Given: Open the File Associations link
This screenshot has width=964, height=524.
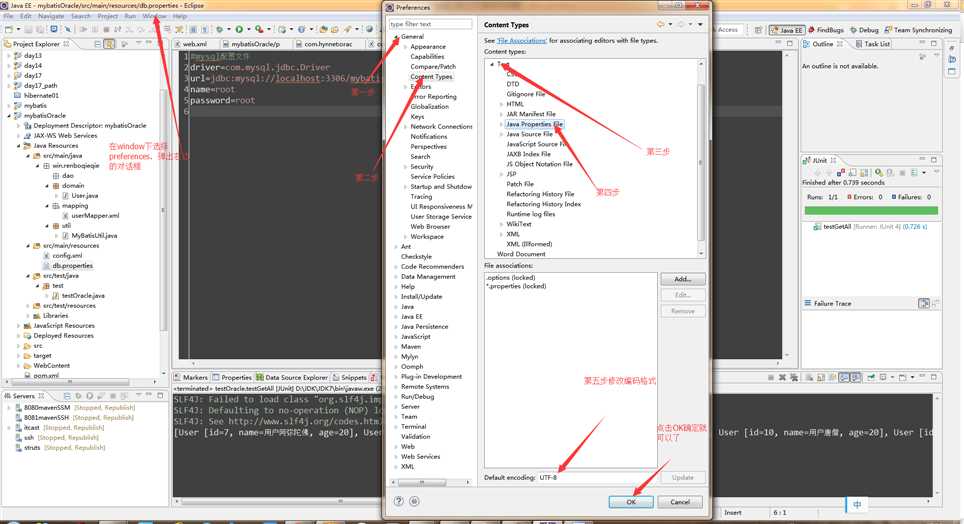Looking at the screenshot, I should (x=521, y=41).
